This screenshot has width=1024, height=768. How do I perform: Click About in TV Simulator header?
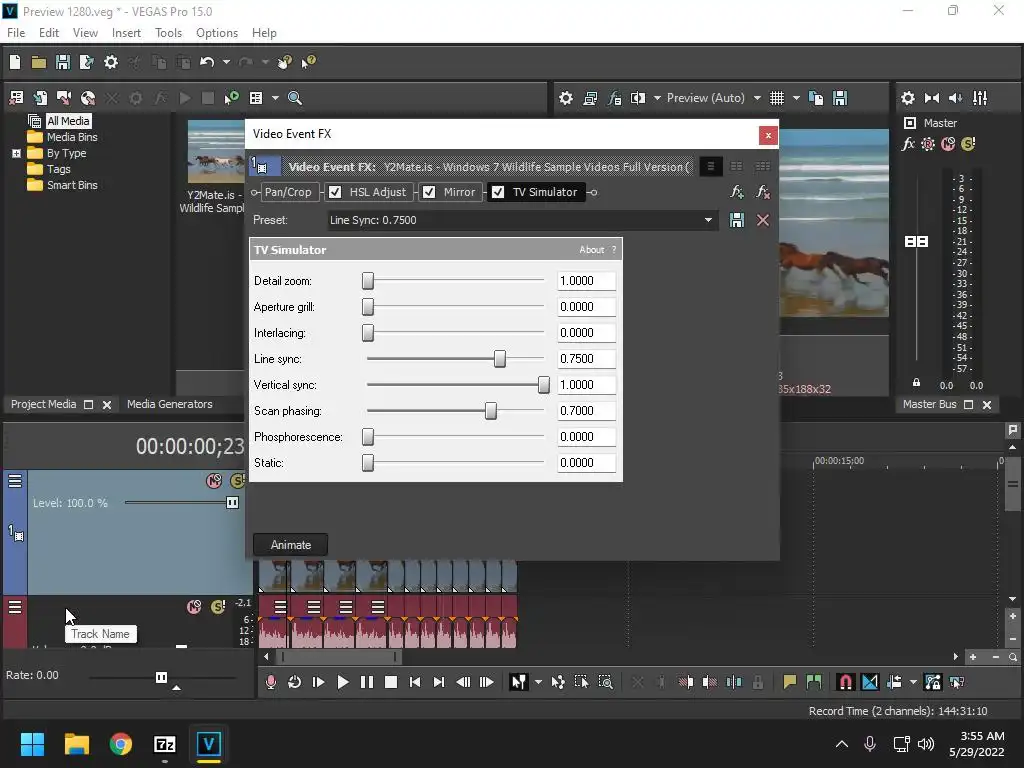tap(592, 249)
